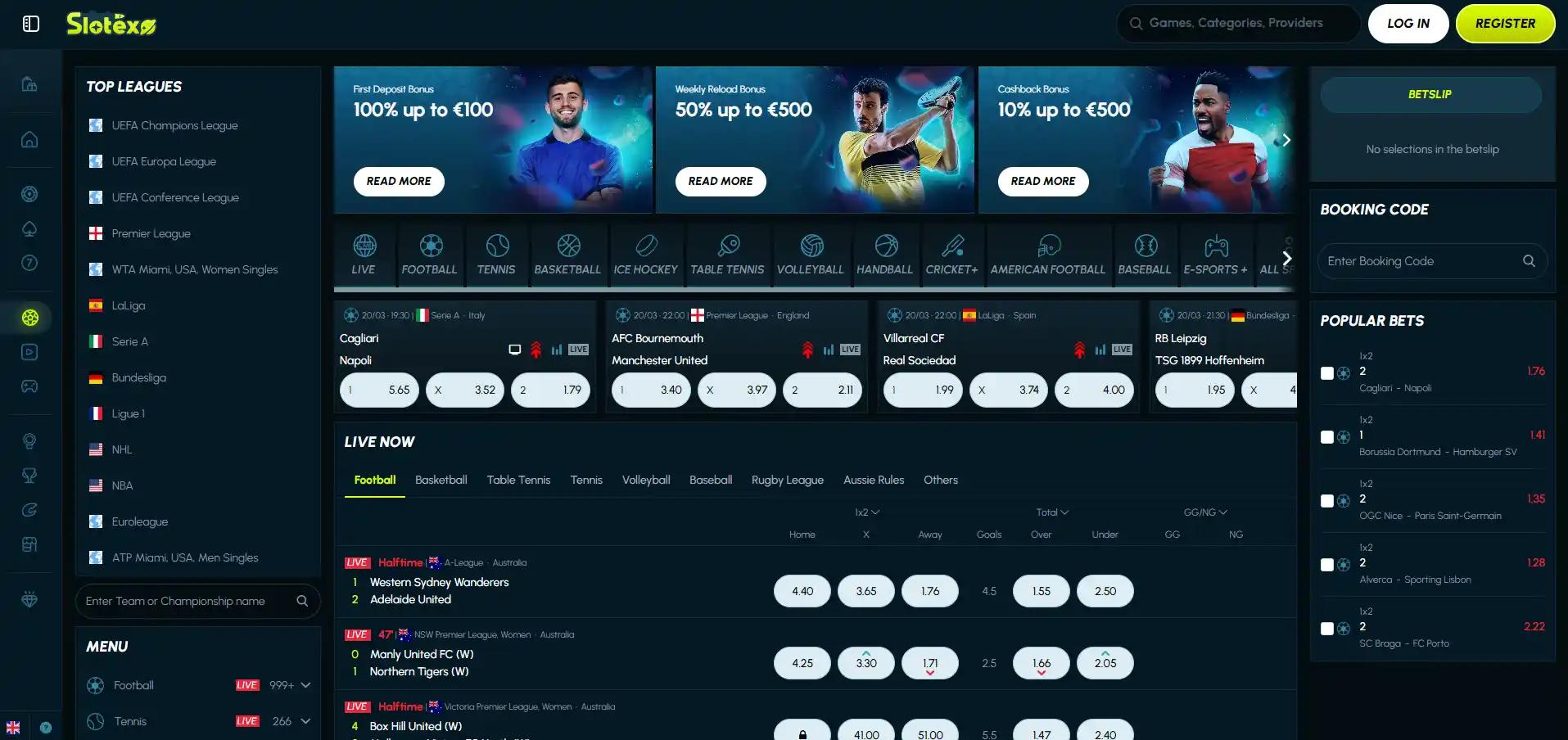Open the 1x2 market dropdown
This screenshot has height=740, width=1568.
pyautogui.click(x=867, y=512)
